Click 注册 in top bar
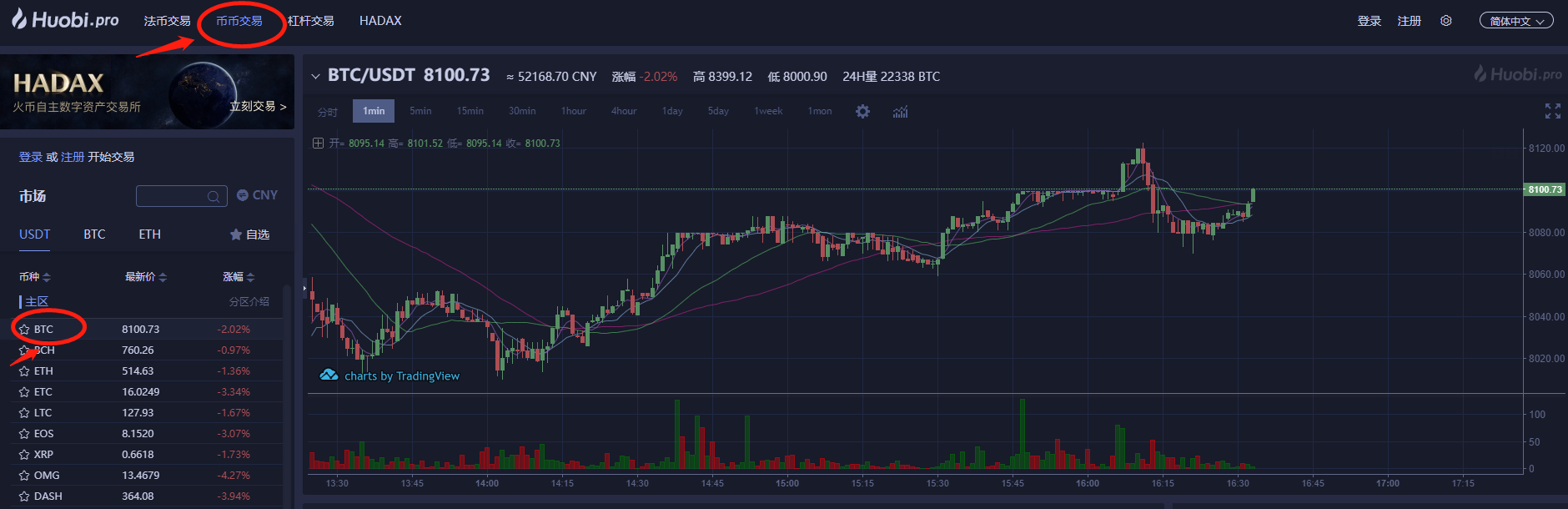The image size is (1568, 509). 1410,21
